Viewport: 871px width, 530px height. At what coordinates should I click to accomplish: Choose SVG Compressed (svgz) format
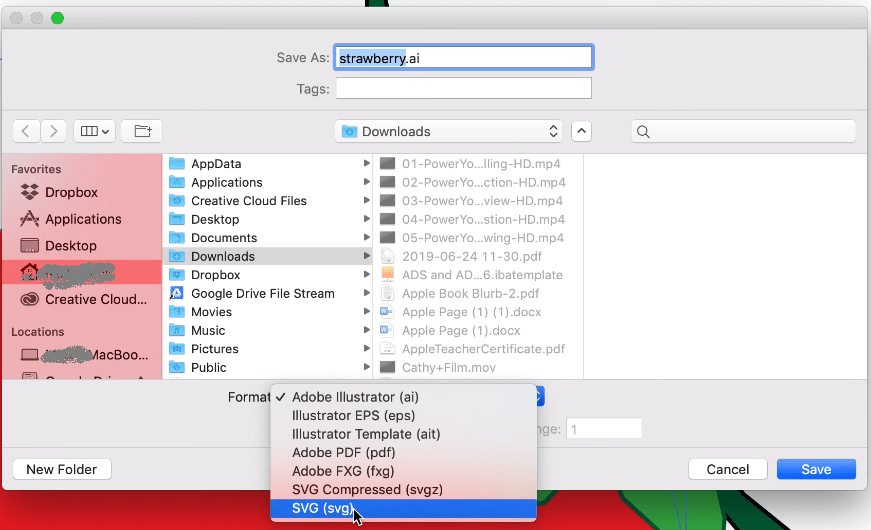click(x=403, y=489)
